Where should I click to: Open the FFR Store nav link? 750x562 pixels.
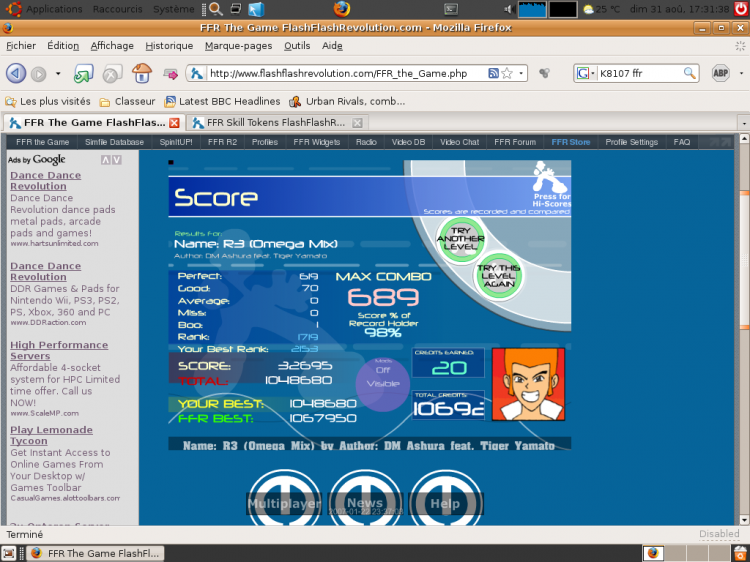point(571,142)
